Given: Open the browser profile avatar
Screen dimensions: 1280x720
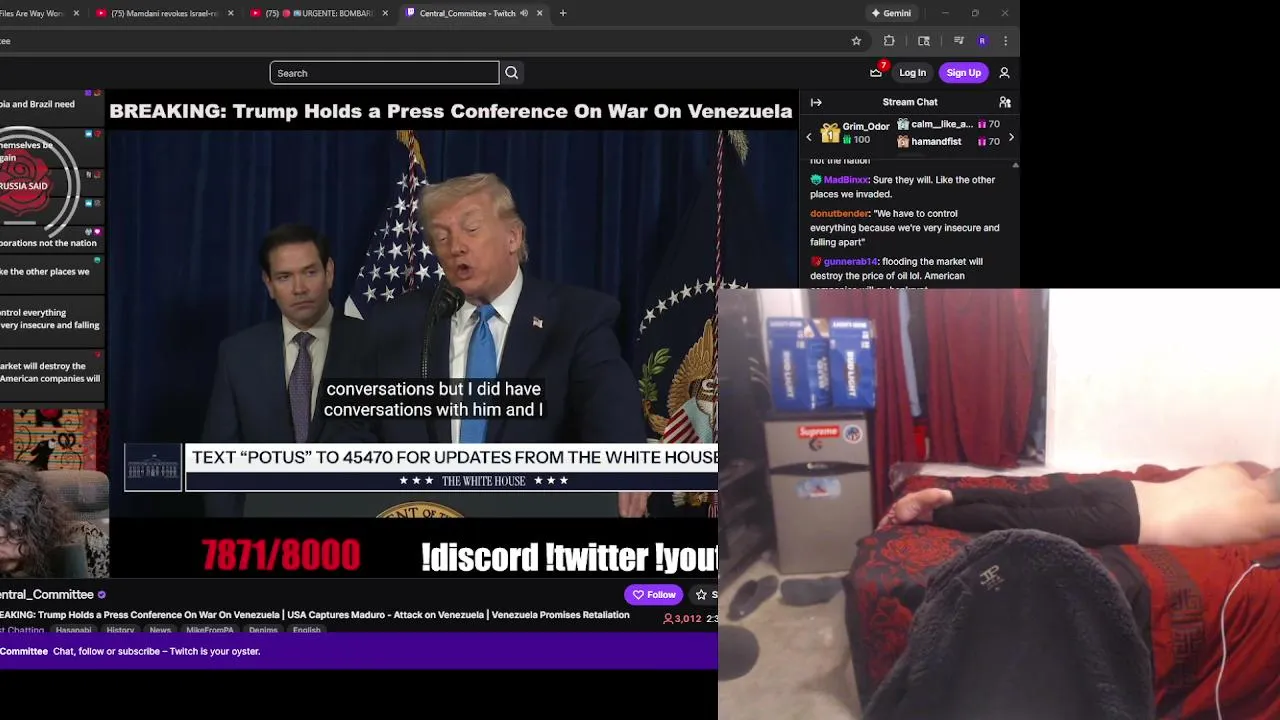Looking at the screenshot, I should [x=982, y=41].
